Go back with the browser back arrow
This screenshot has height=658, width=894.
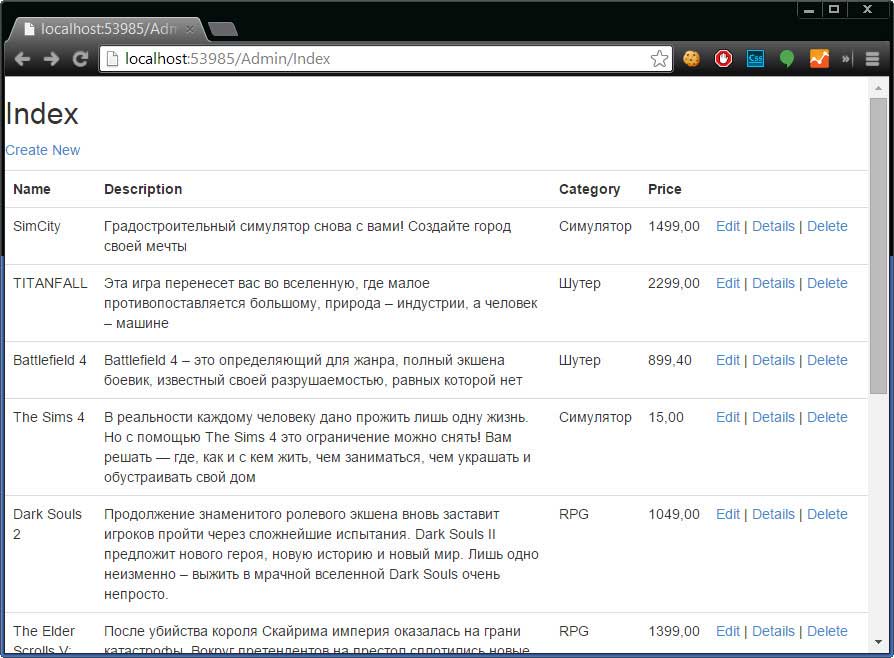[x=22, y=59]
